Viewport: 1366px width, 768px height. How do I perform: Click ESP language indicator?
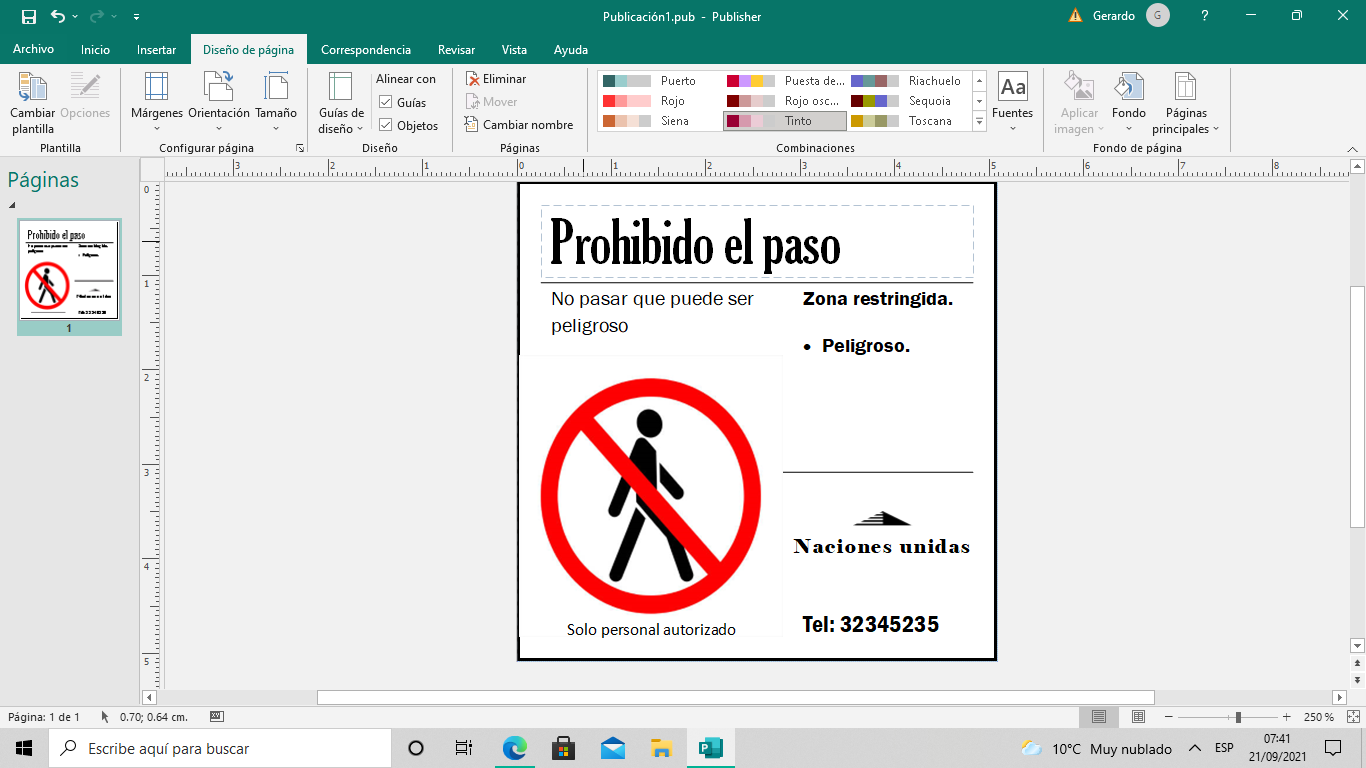point(1224,748)
